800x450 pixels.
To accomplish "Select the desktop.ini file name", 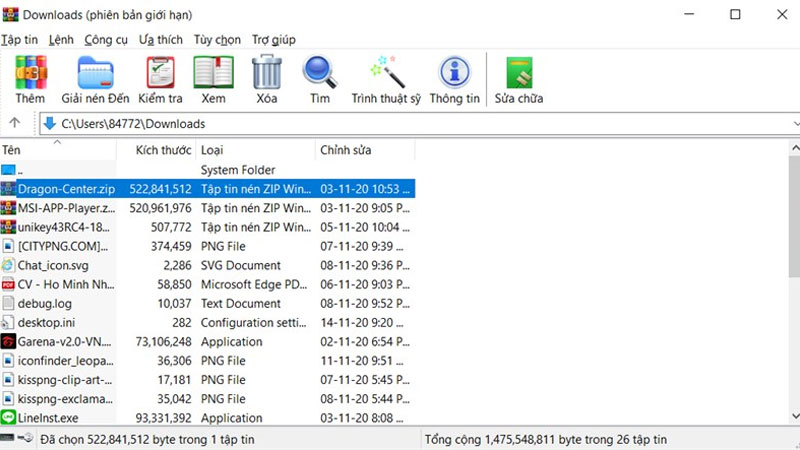I will coord(46,322).
